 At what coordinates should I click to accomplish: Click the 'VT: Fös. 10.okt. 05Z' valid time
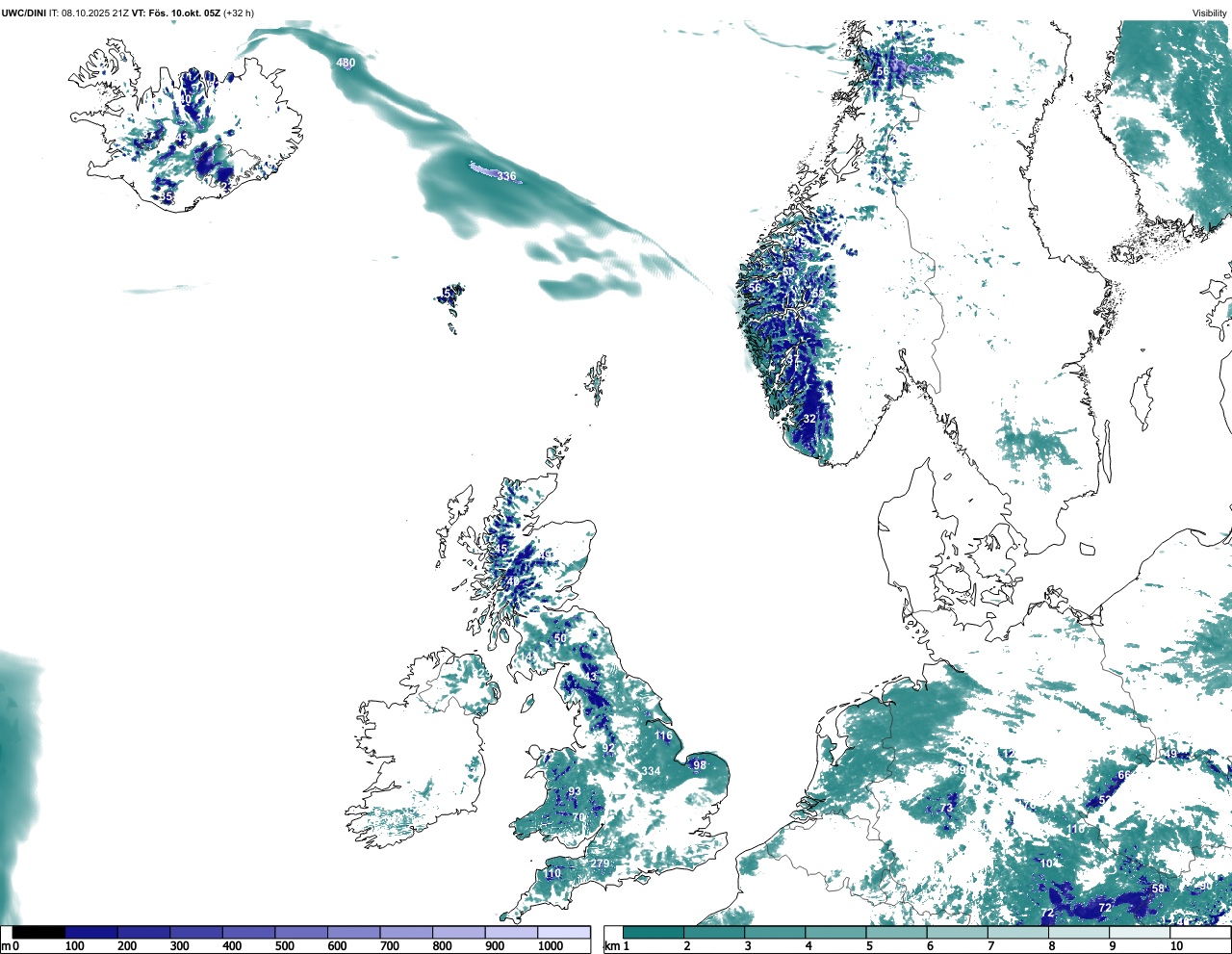(x=175, y=13)
